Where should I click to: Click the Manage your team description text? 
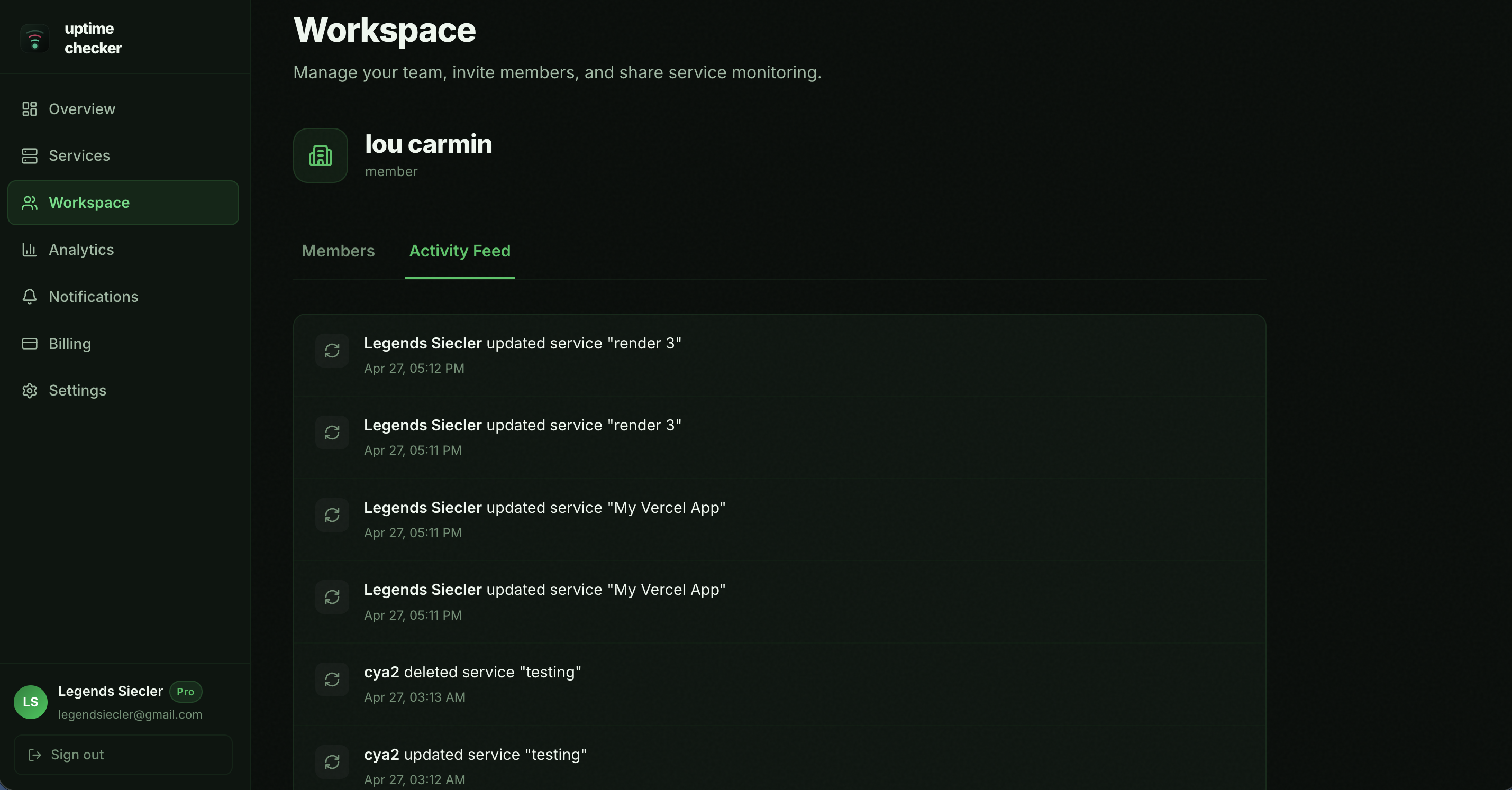tap(557, 72)
